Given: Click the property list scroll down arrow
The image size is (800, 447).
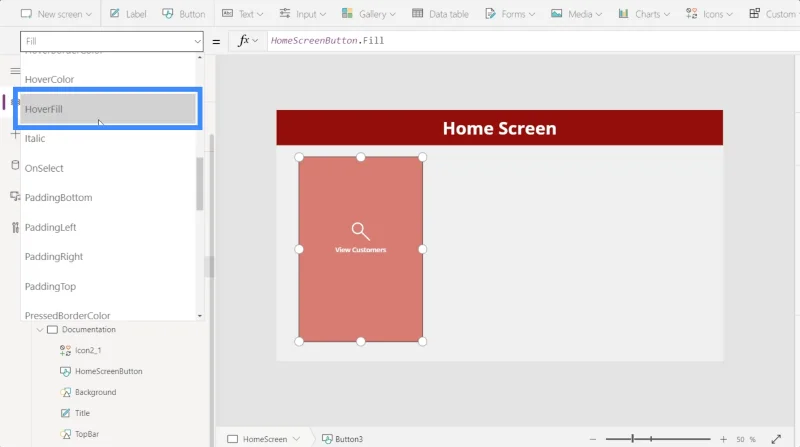Looking at the screenshot, I should (x=199, y=316).
